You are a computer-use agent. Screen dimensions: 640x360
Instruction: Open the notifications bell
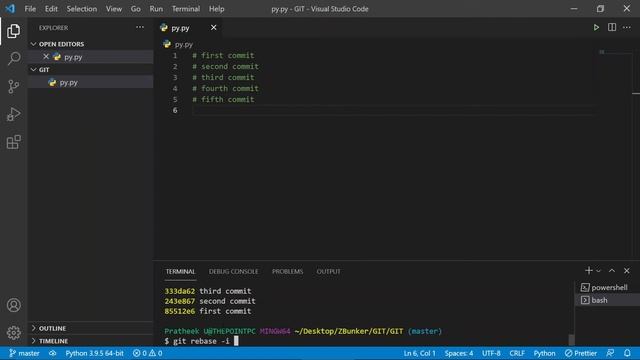627,353
